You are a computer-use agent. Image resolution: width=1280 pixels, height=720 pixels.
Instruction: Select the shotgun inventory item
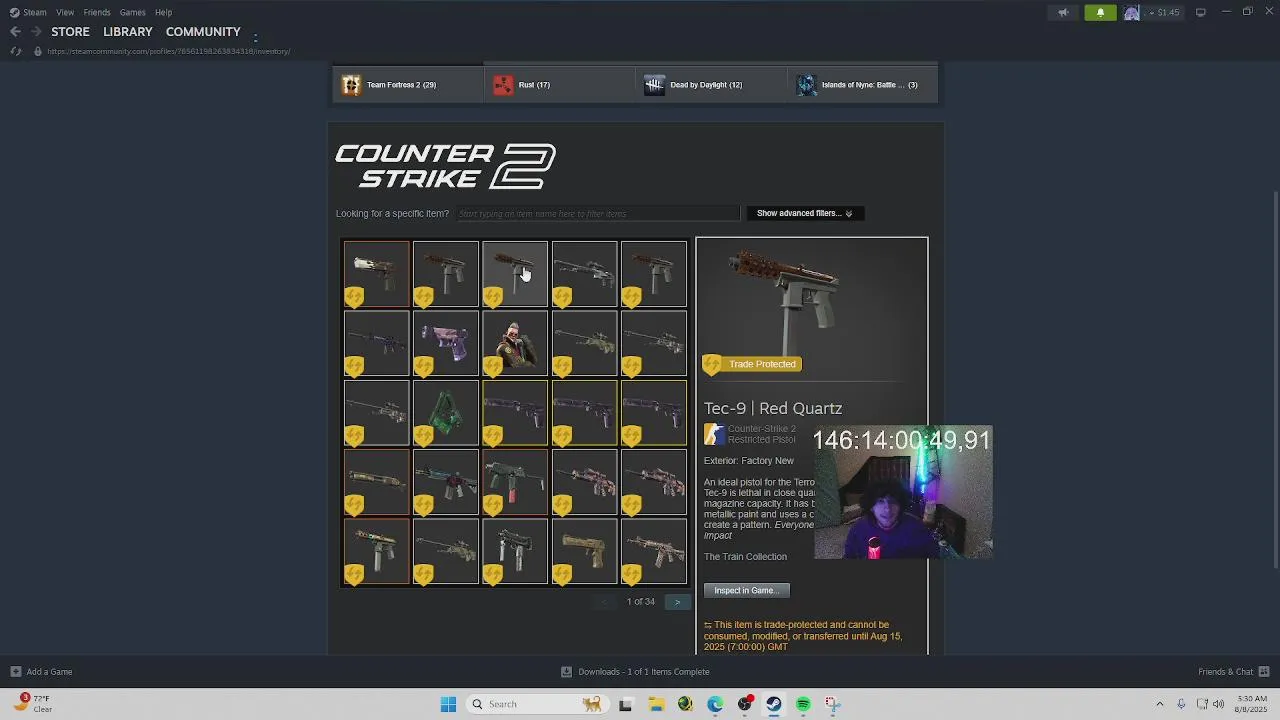377,482
